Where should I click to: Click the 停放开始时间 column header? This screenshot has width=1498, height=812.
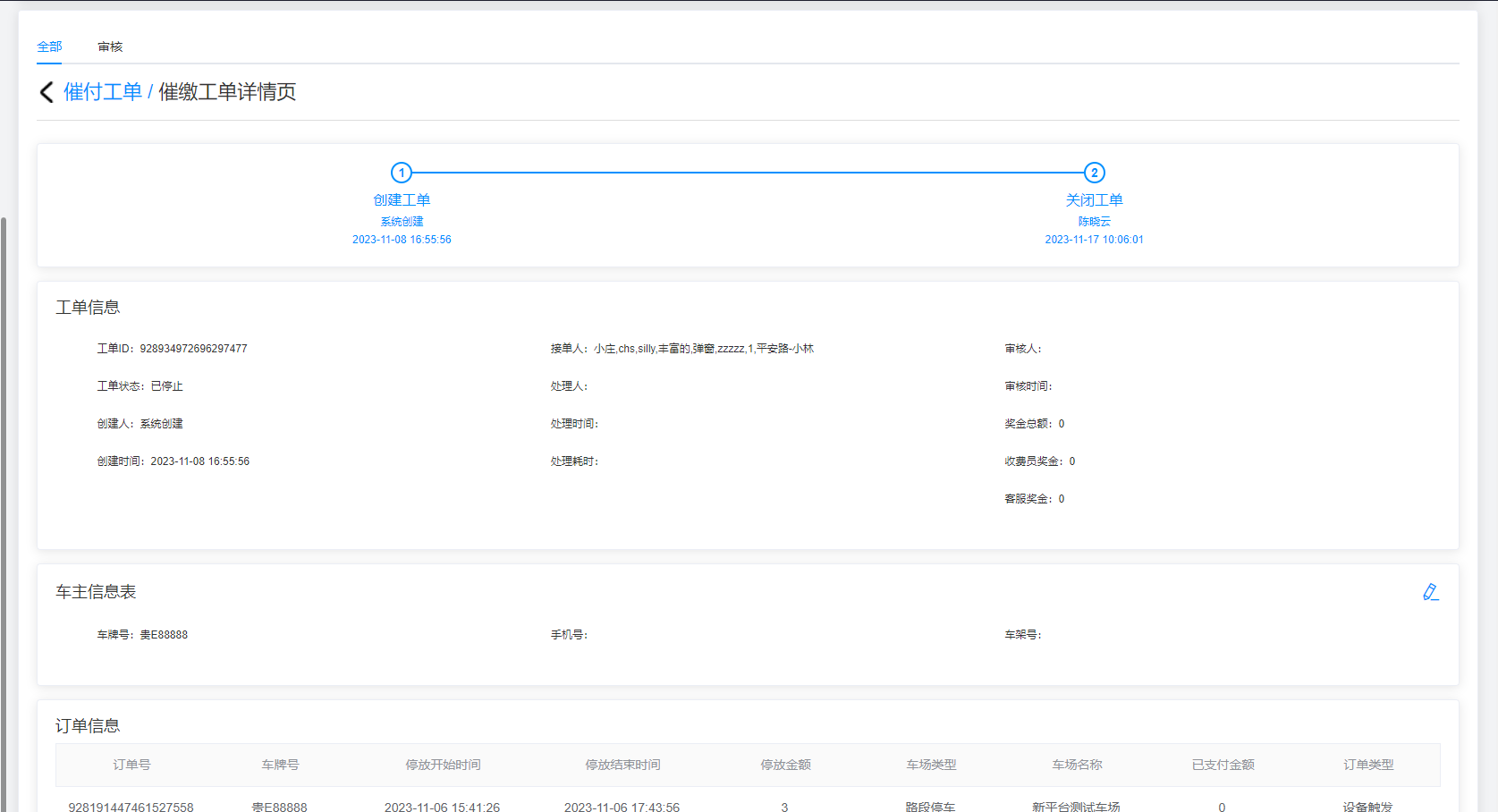coord(443,765)
